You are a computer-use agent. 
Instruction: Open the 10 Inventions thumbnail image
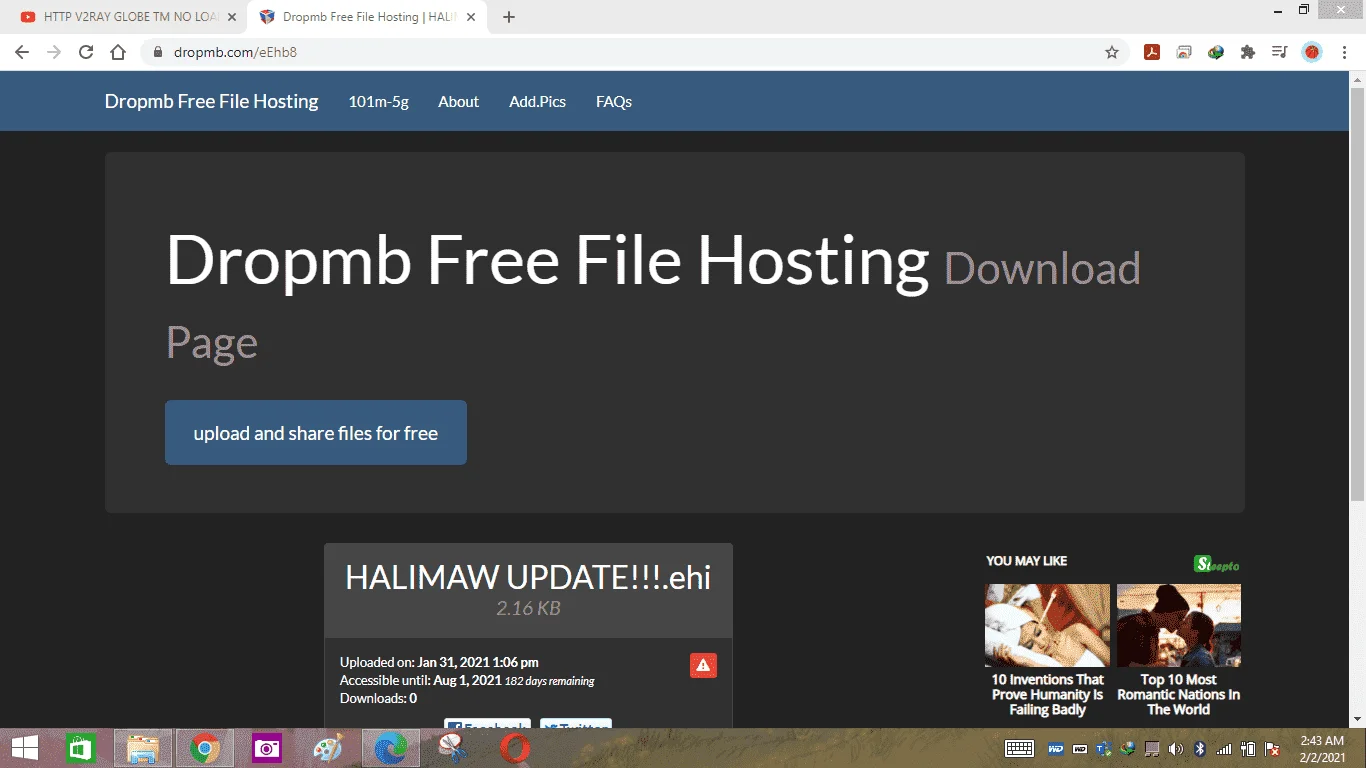coord(1047,625)
